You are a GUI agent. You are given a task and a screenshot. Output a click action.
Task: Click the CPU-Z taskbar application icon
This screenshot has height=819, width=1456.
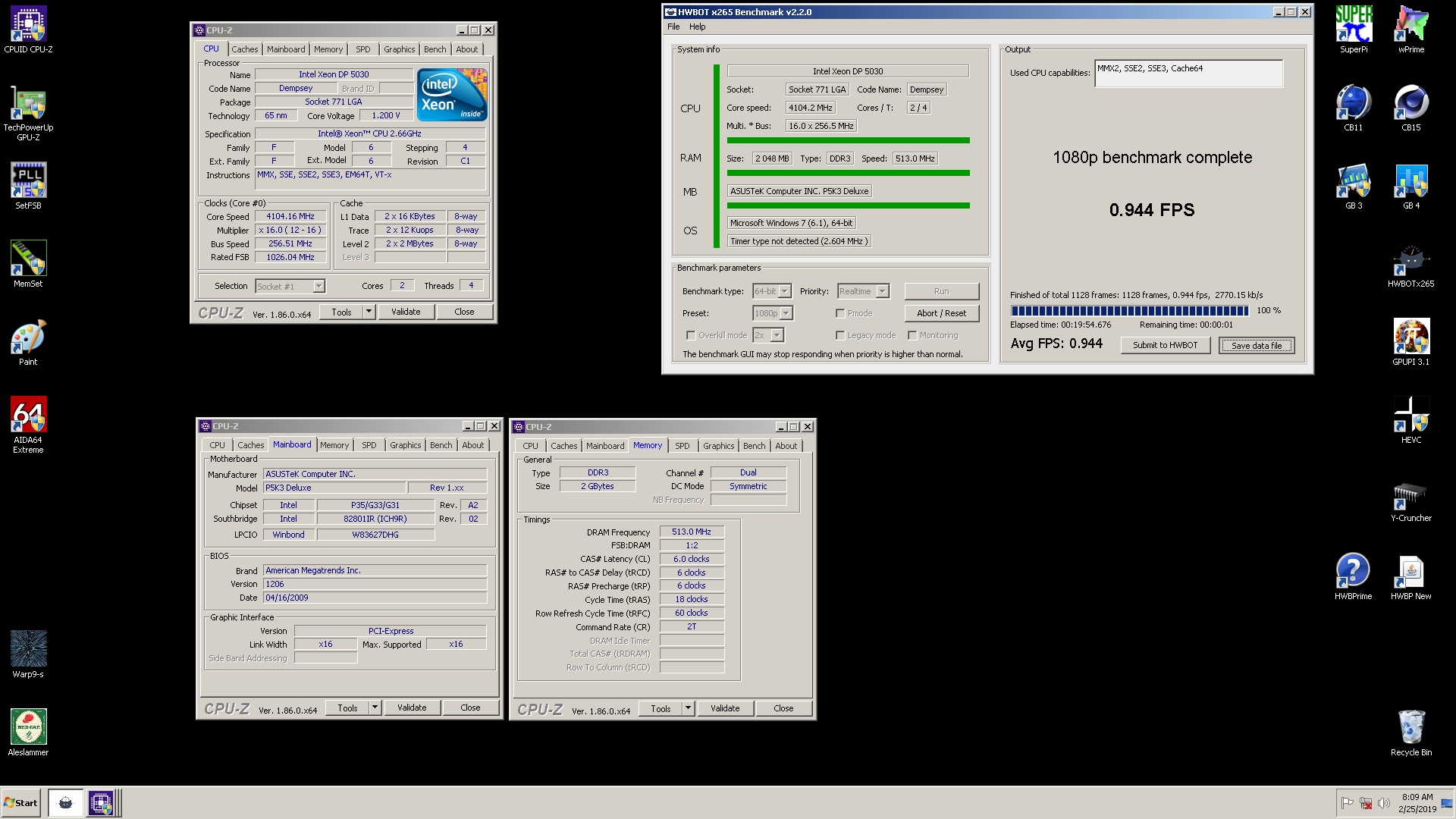pos(101,802)
